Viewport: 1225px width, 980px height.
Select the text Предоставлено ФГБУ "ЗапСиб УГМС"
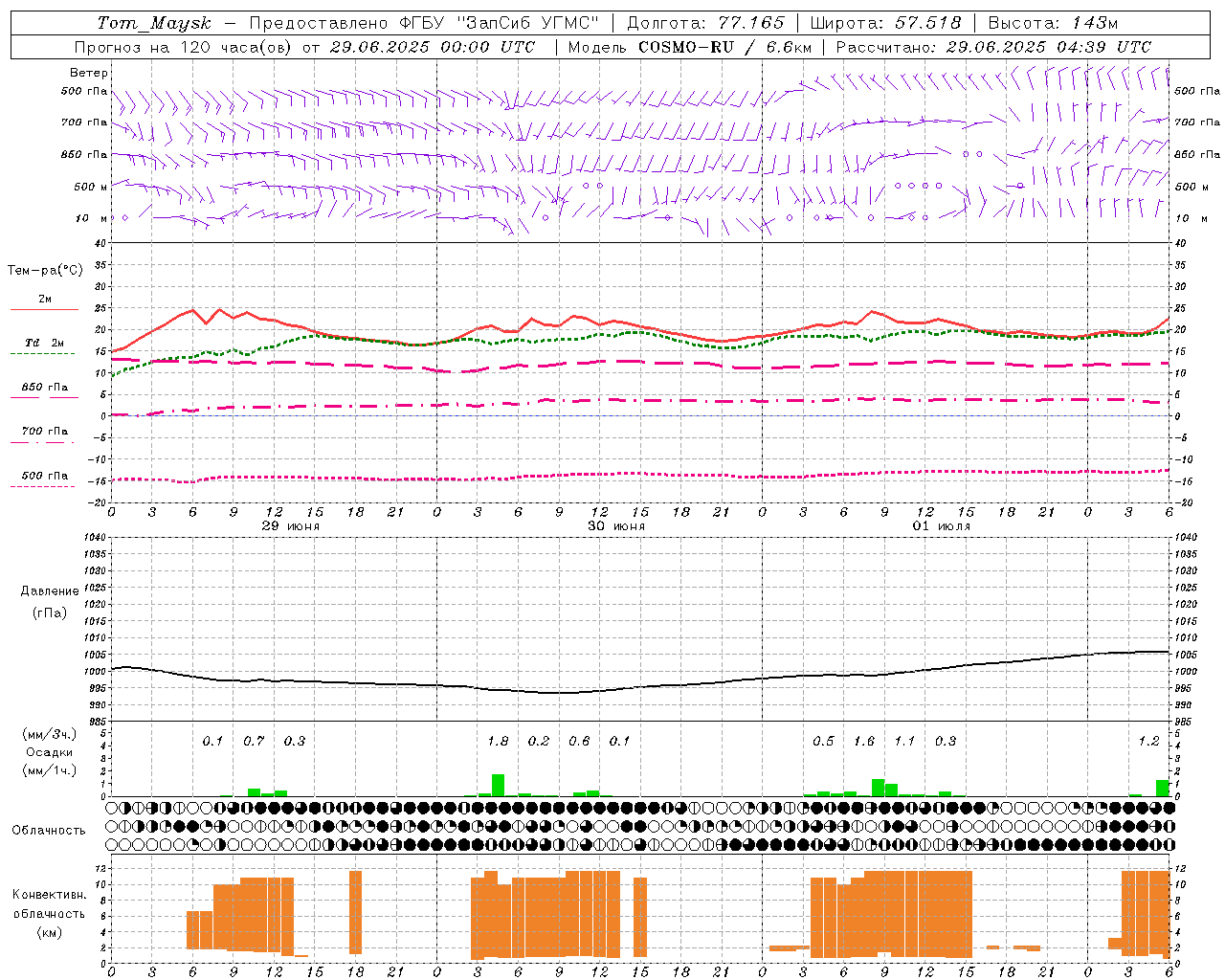click(424, 23)
